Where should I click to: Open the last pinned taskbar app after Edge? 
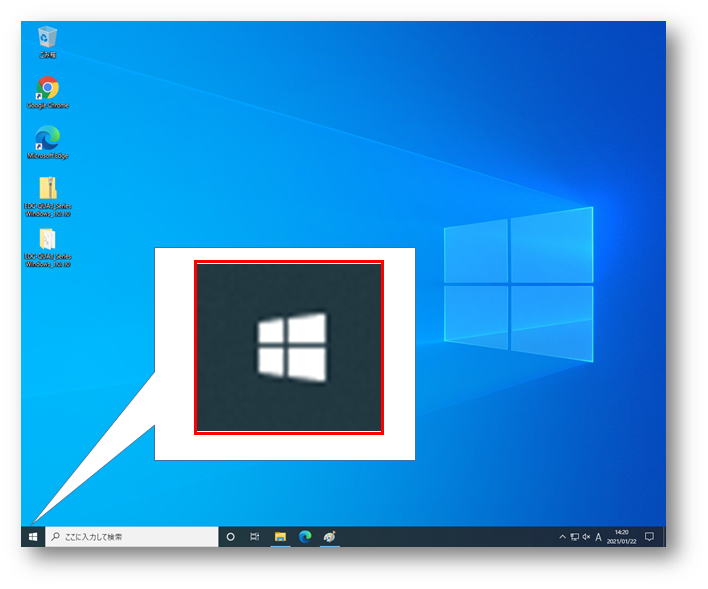click(x=330, y=537)
